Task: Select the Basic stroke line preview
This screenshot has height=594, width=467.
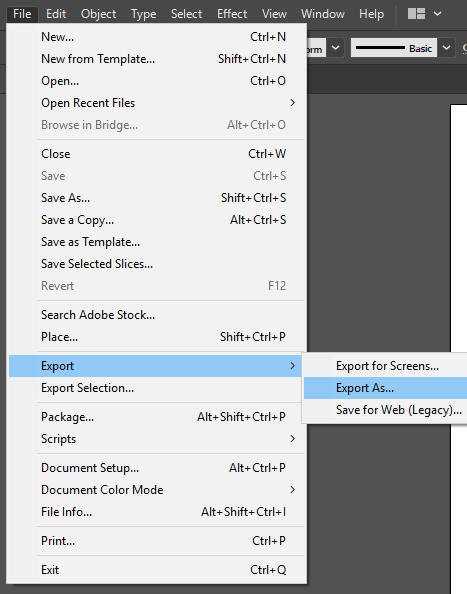Action: pos(394,48)
